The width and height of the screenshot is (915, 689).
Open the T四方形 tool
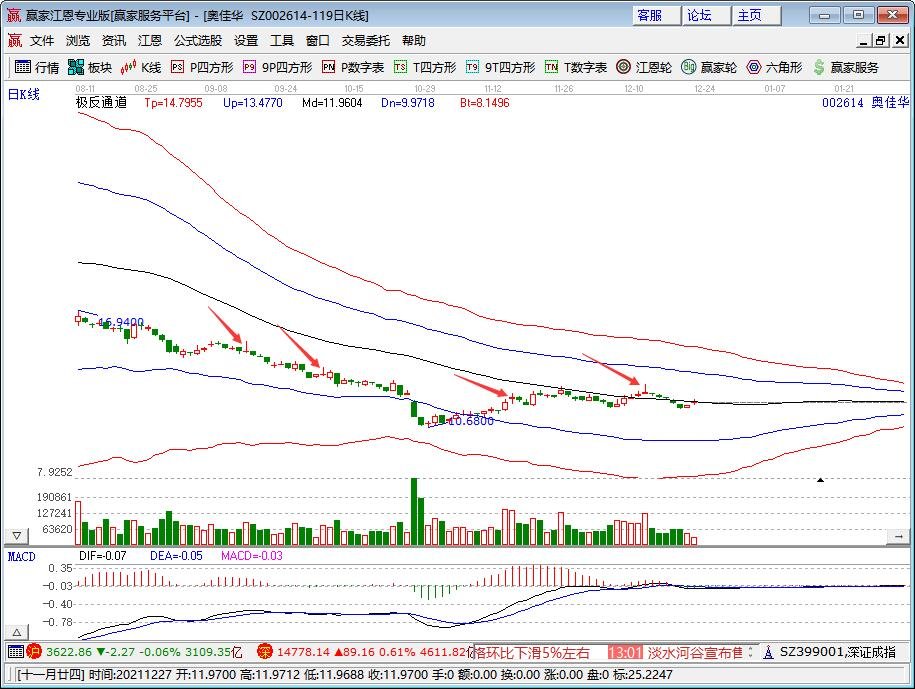coord(425,67)
